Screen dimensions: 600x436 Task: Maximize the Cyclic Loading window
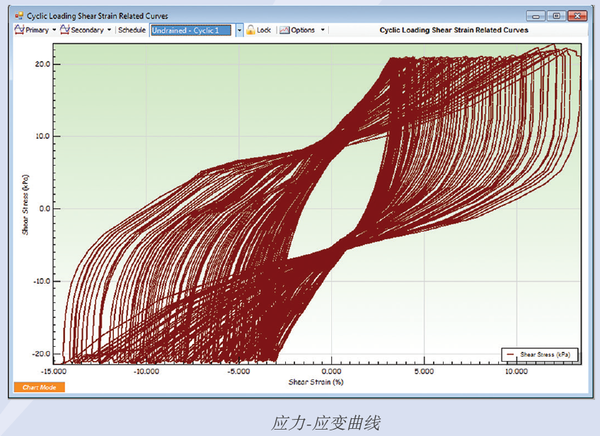pos(556,16)
